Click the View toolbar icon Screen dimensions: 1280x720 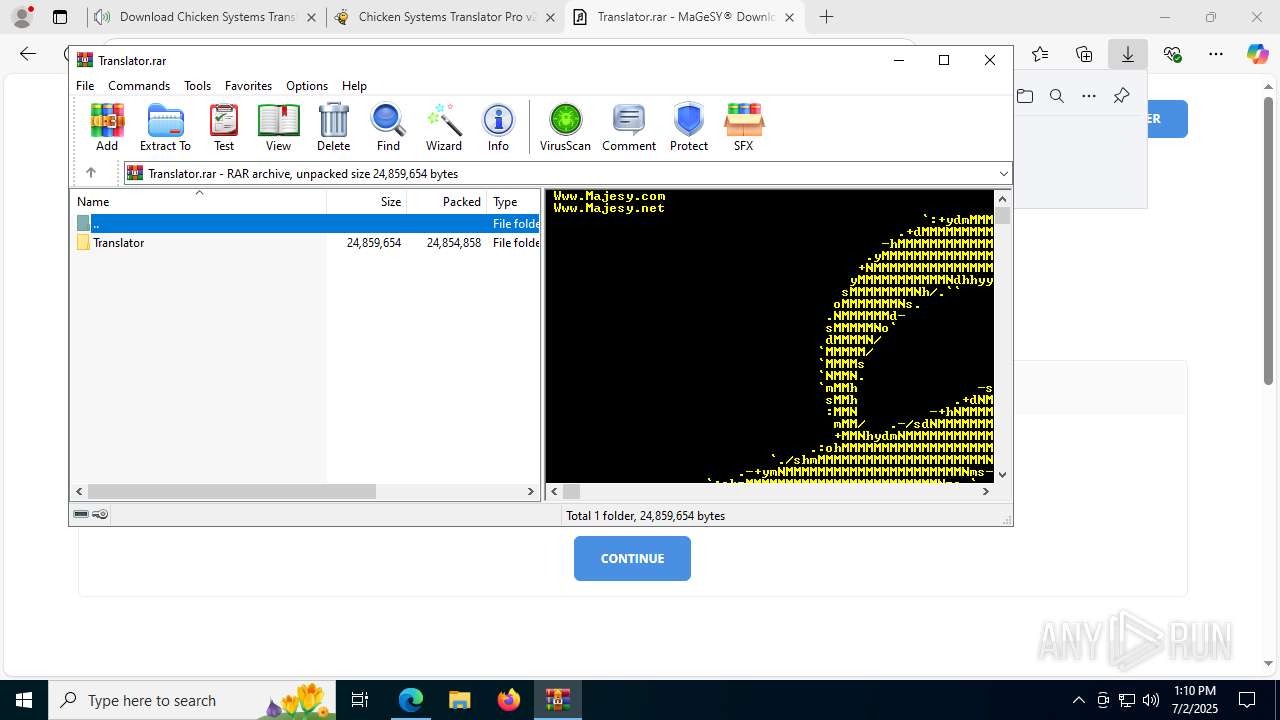point(278,127)
